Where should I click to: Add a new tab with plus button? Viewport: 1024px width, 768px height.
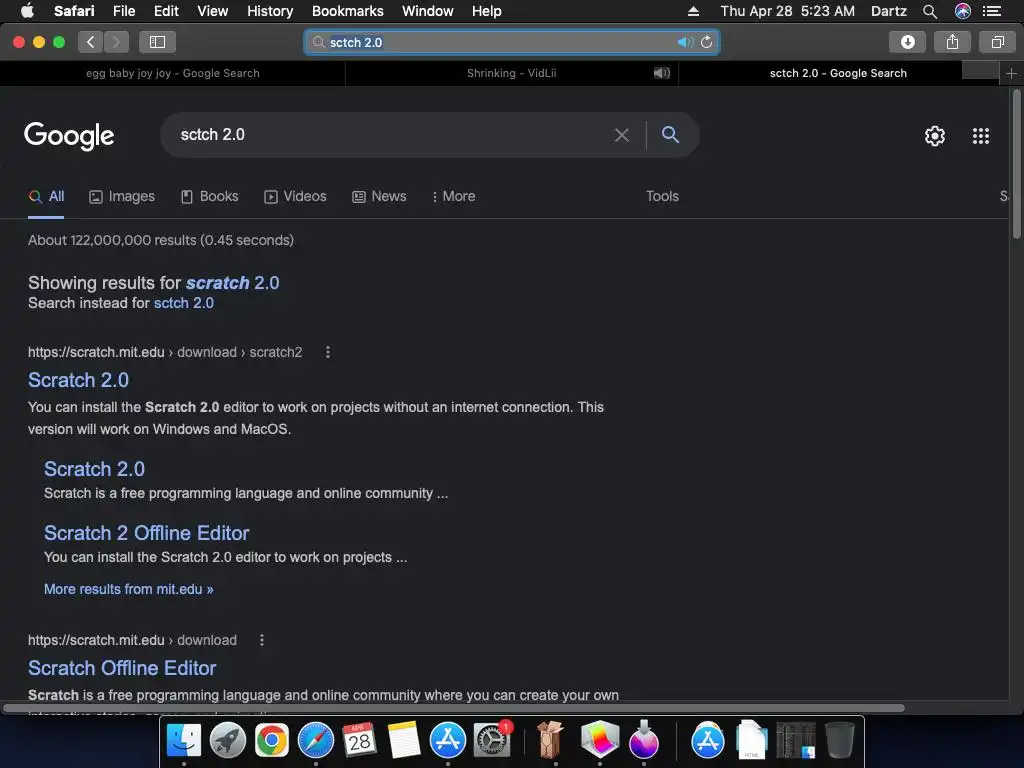point(1011,73)
